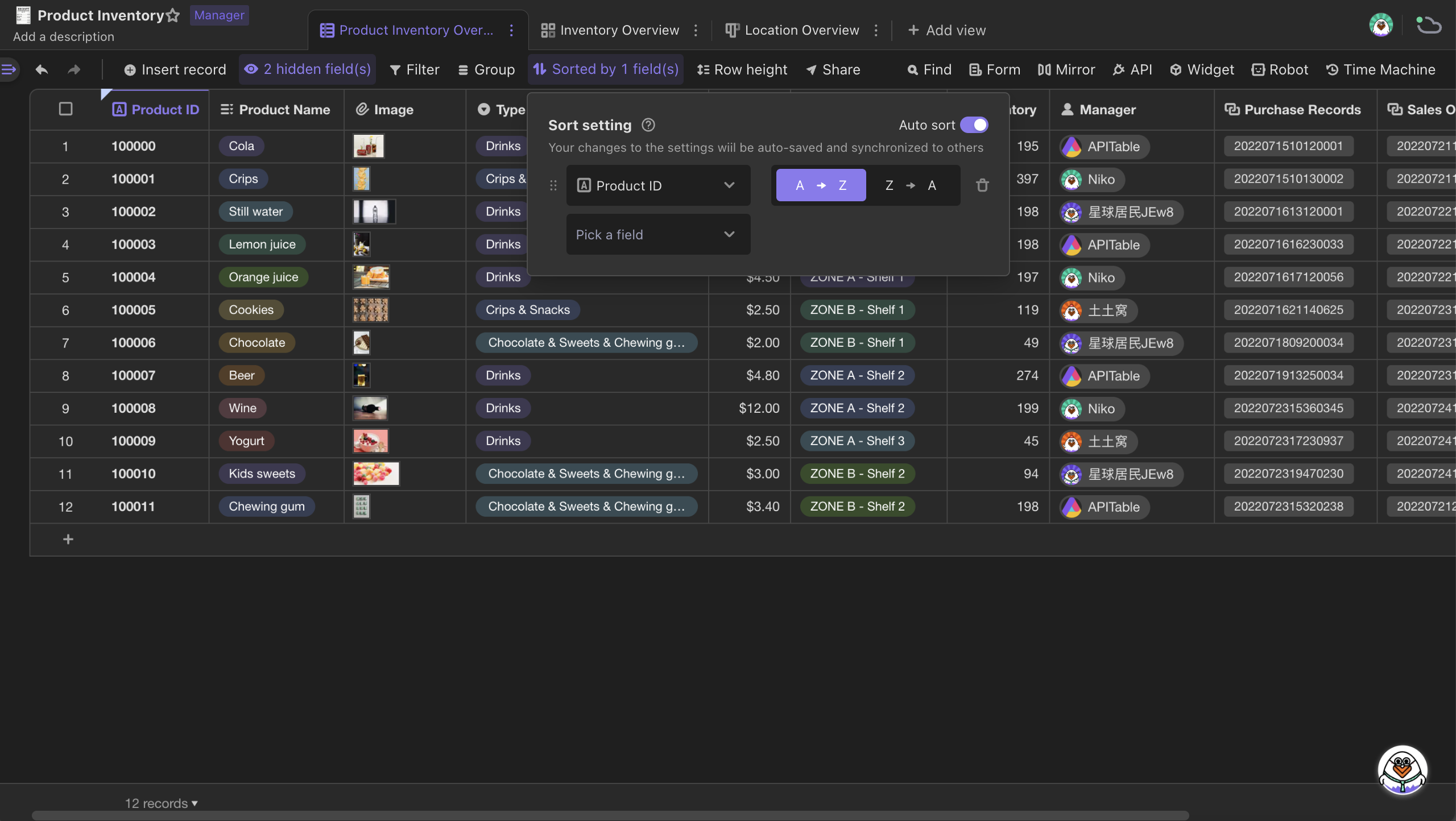This screenshot has width=1456, height=821.
Task: Open the Find search tool
Action: 929,69
